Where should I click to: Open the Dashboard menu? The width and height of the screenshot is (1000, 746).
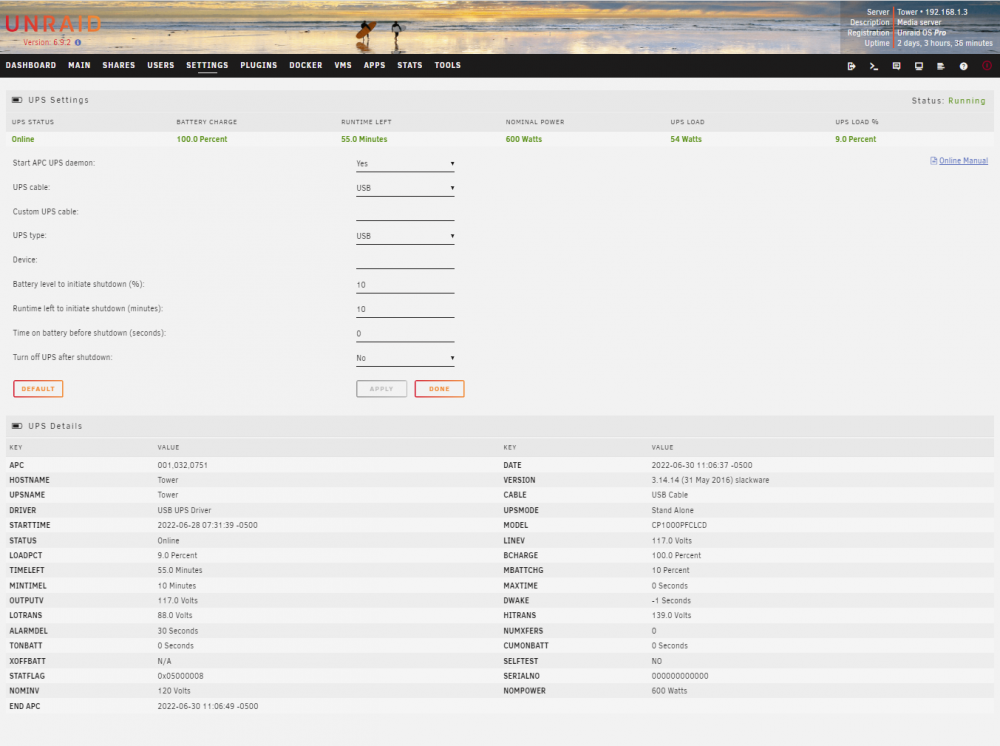click(x=31, y=65)
